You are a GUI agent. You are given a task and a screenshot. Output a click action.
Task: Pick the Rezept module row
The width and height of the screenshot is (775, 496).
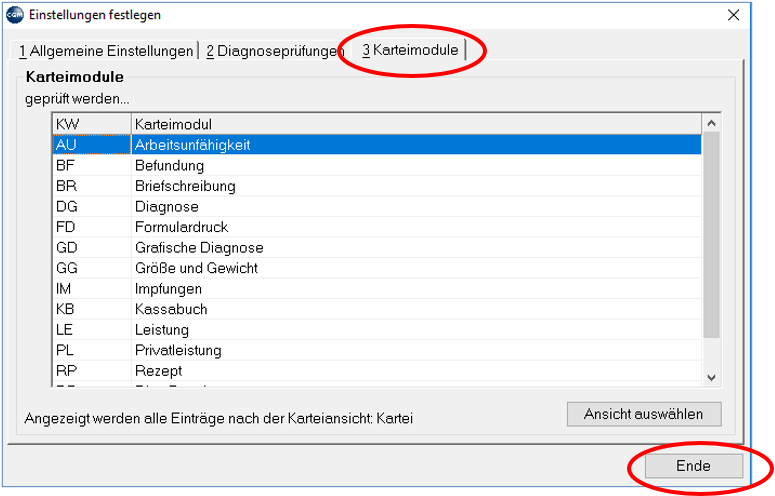(377, 371)
